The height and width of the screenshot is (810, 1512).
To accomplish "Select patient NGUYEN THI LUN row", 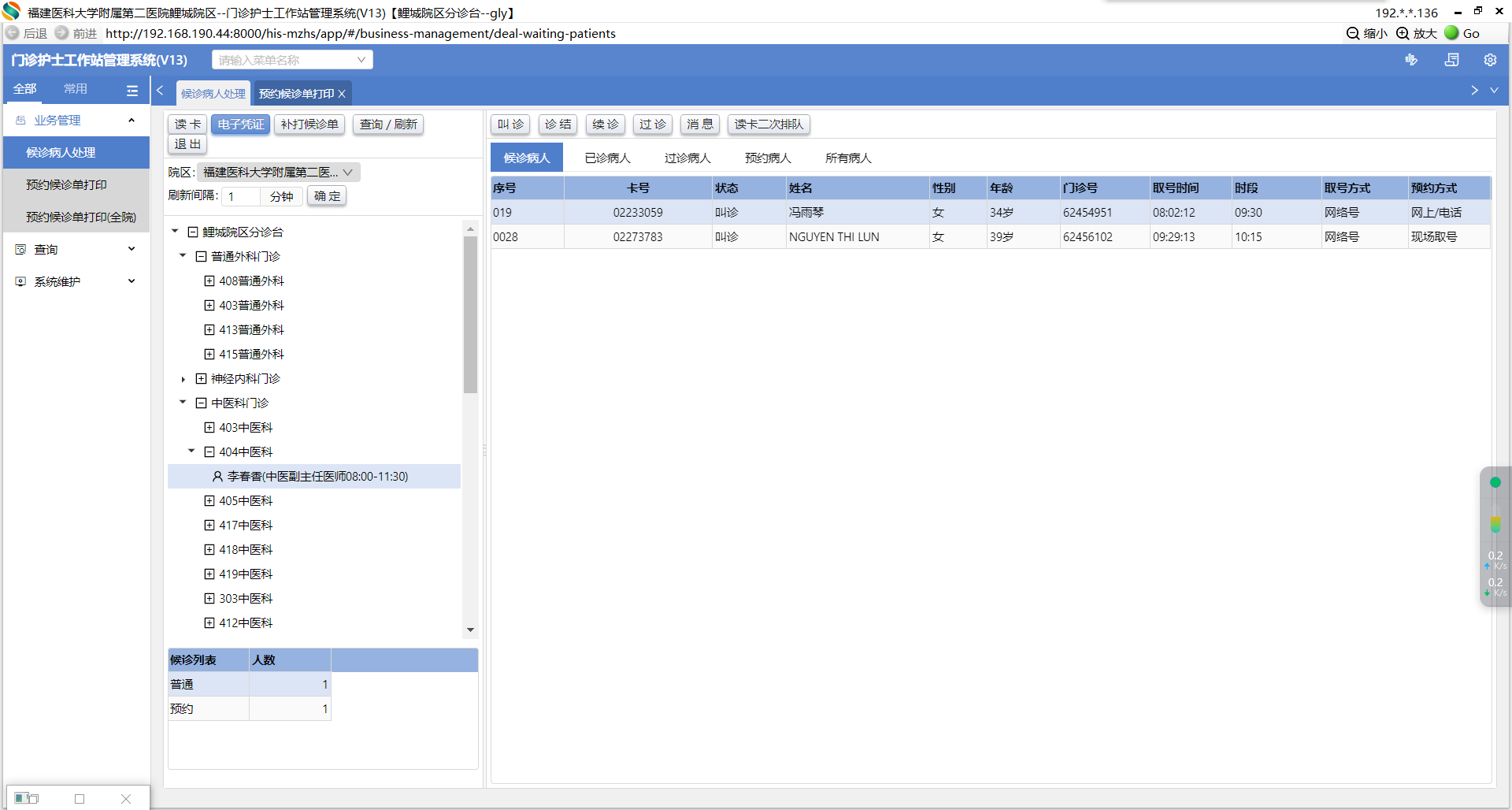I will click(x=991, y=237).
